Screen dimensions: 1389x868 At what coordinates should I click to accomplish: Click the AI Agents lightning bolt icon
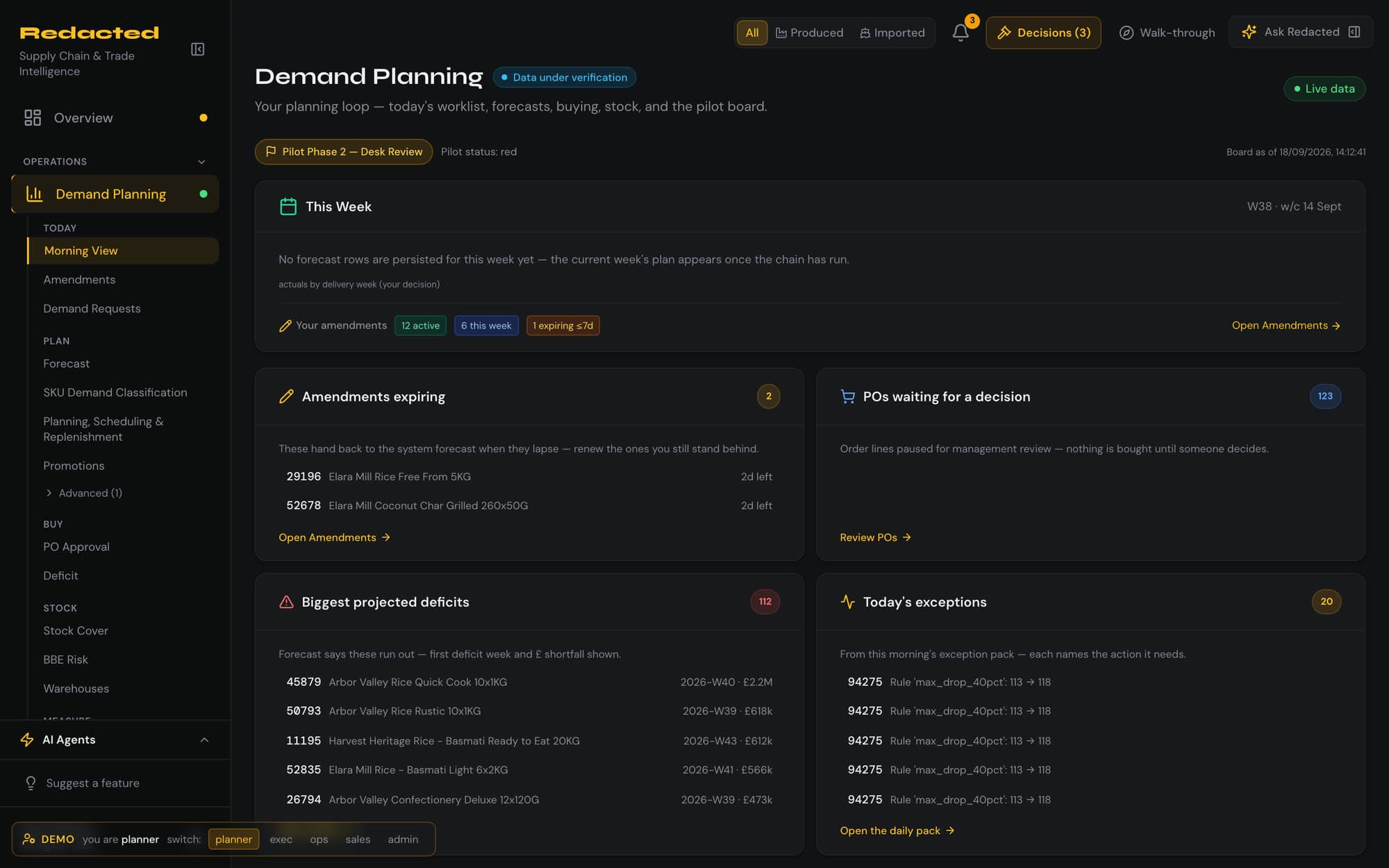(27, 740)
